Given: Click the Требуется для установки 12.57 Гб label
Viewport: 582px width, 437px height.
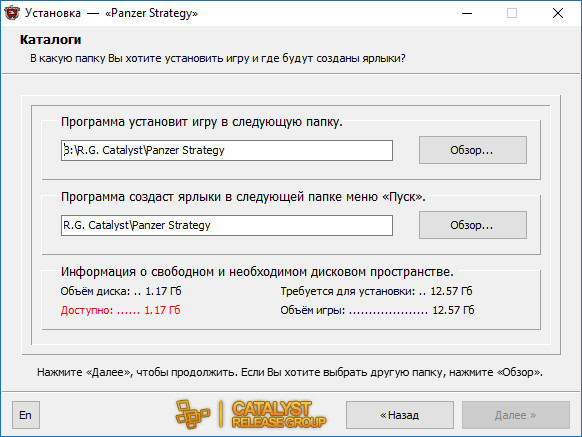Looking at the screenshot, I should (x=376, y=291).
